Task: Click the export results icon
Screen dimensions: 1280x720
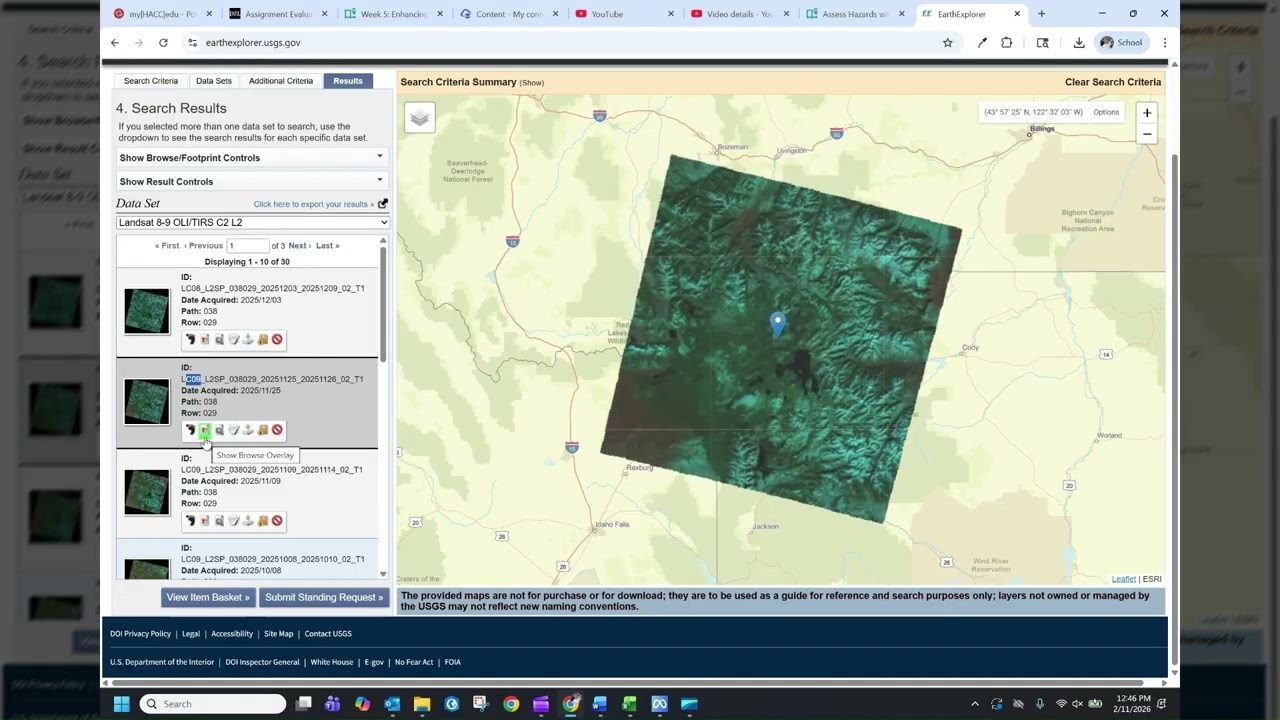Action: [x=383, y=204]
